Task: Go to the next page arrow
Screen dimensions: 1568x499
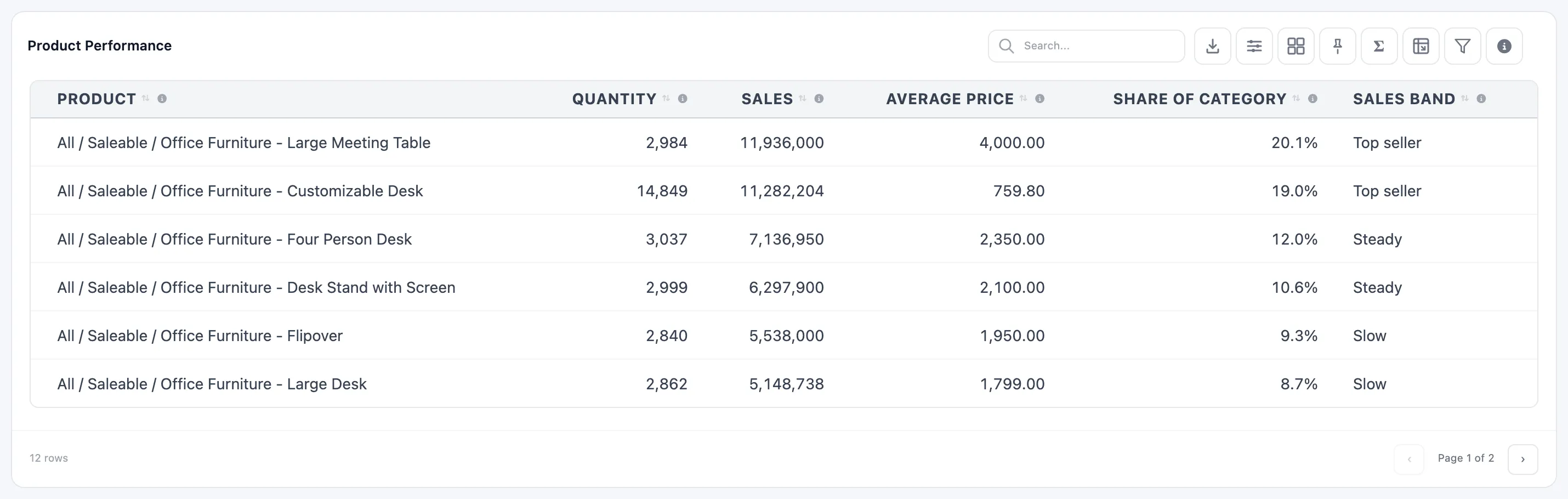Action: (x=1522, y=459)
